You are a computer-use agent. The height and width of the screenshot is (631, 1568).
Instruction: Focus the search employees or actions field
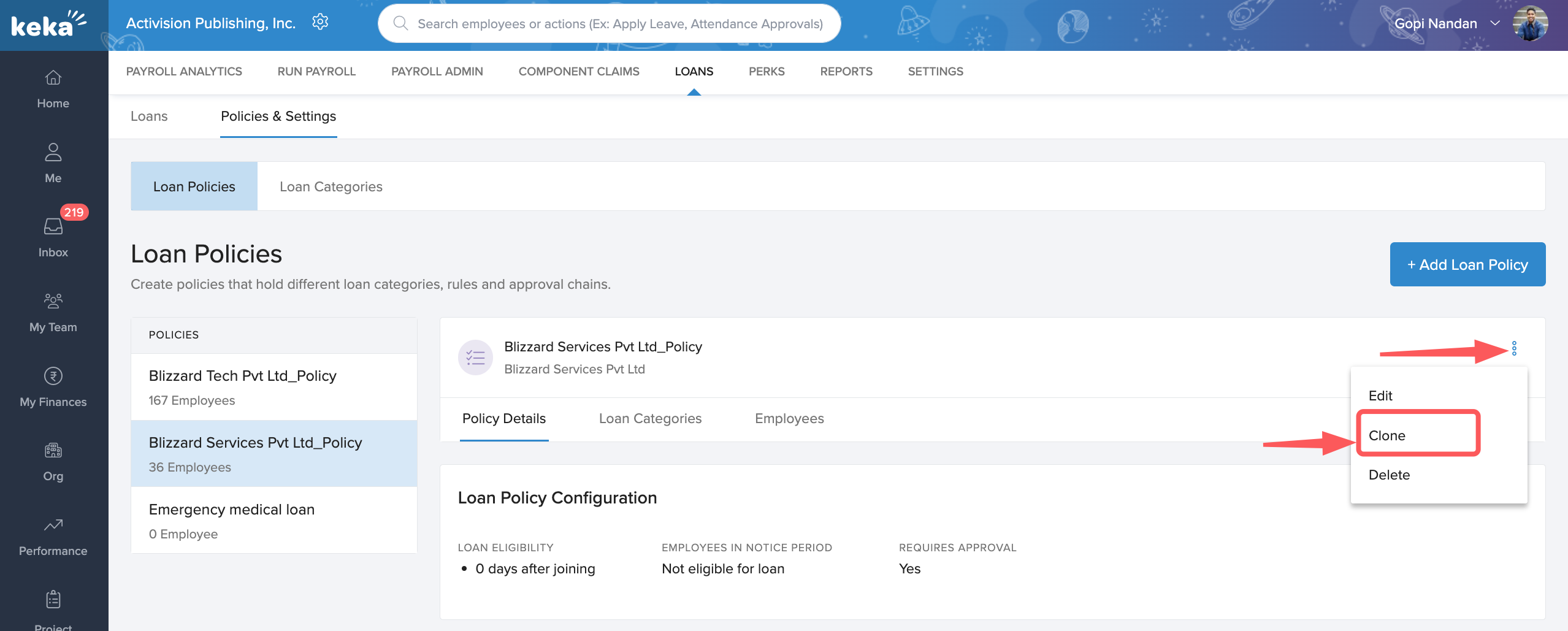(619, 24)
